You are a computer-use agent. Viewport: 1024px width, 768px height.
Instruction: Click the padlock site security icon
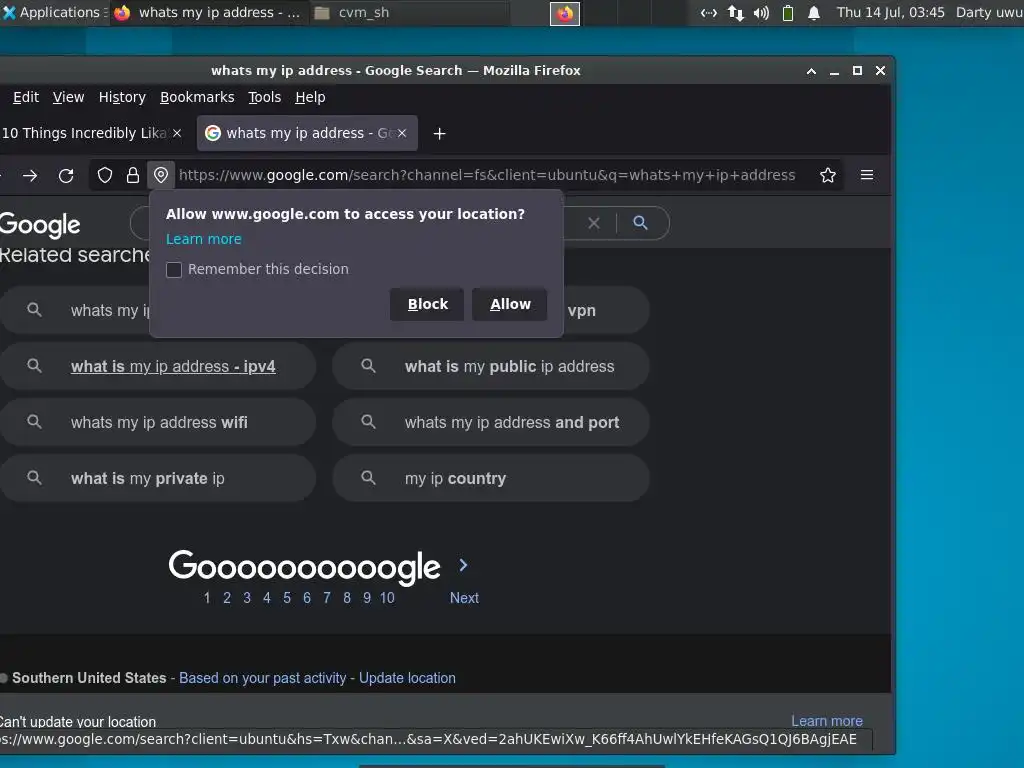click(133, 175)
